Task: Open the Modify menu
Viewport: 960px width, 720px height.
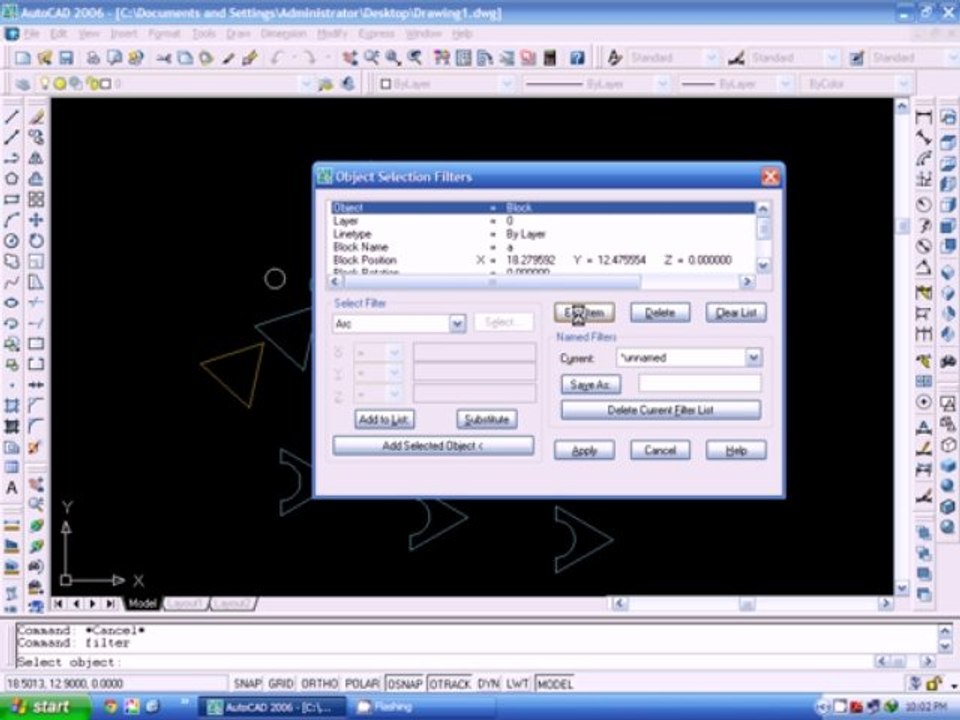Action: point(332,34)
